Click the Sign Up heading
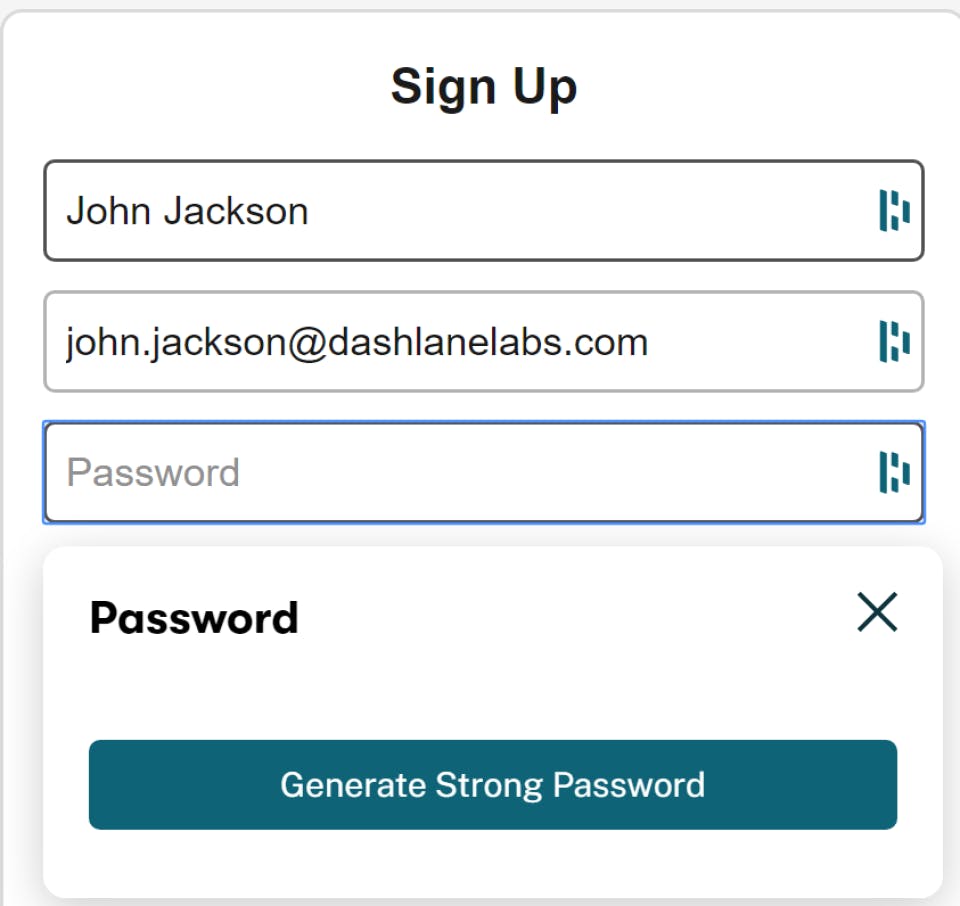This screenshot has width=960, height=906. coord(484,87)
